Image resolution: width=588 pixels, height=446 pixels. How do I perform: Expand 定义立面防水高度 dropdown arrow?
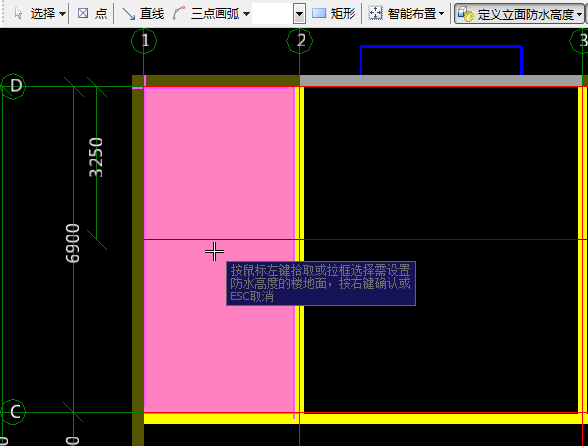pyautogui.click(x=580, y=15)
